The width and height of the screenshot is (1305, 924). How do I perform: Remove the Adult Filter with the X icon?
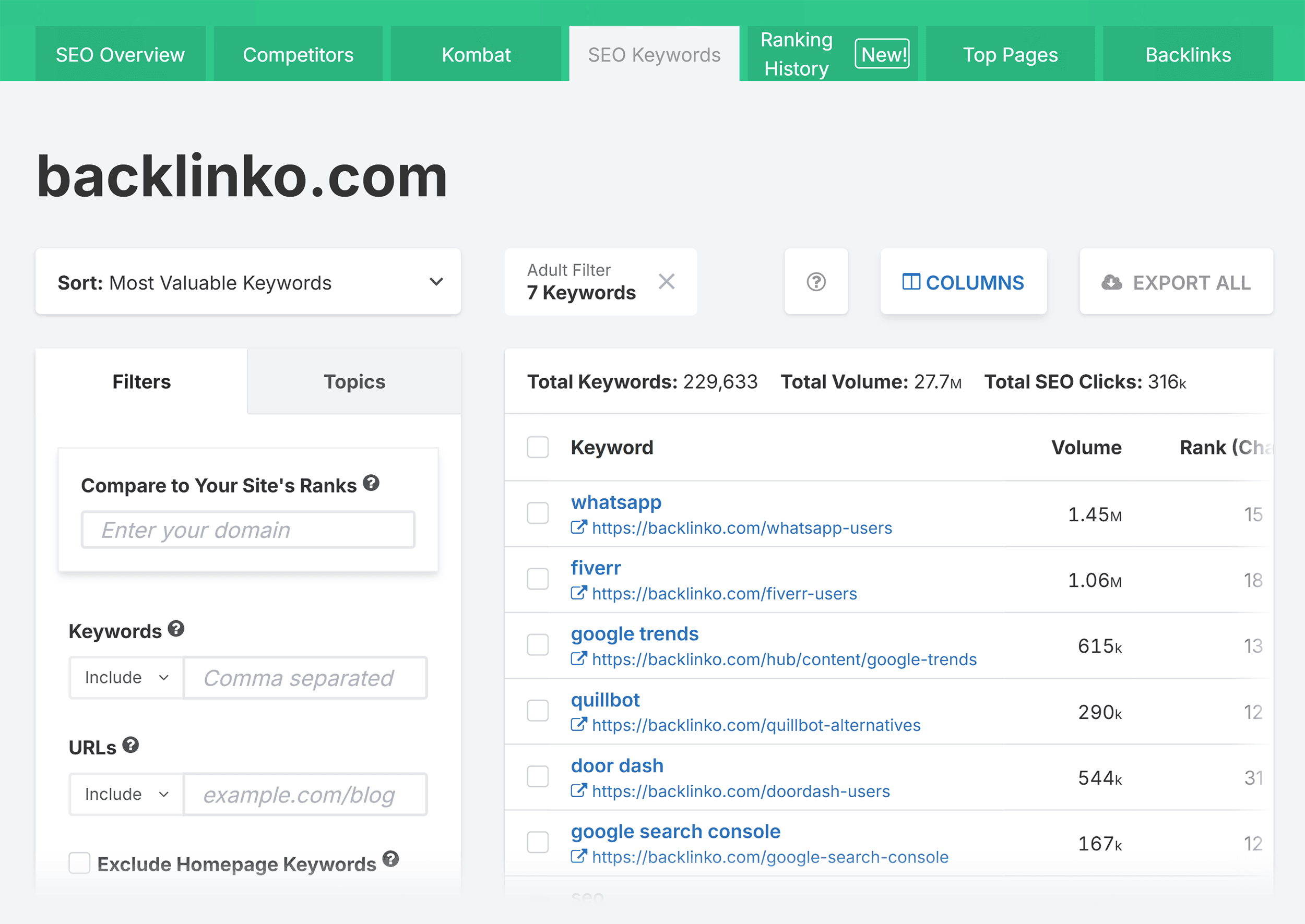click(x=667, y=281)
